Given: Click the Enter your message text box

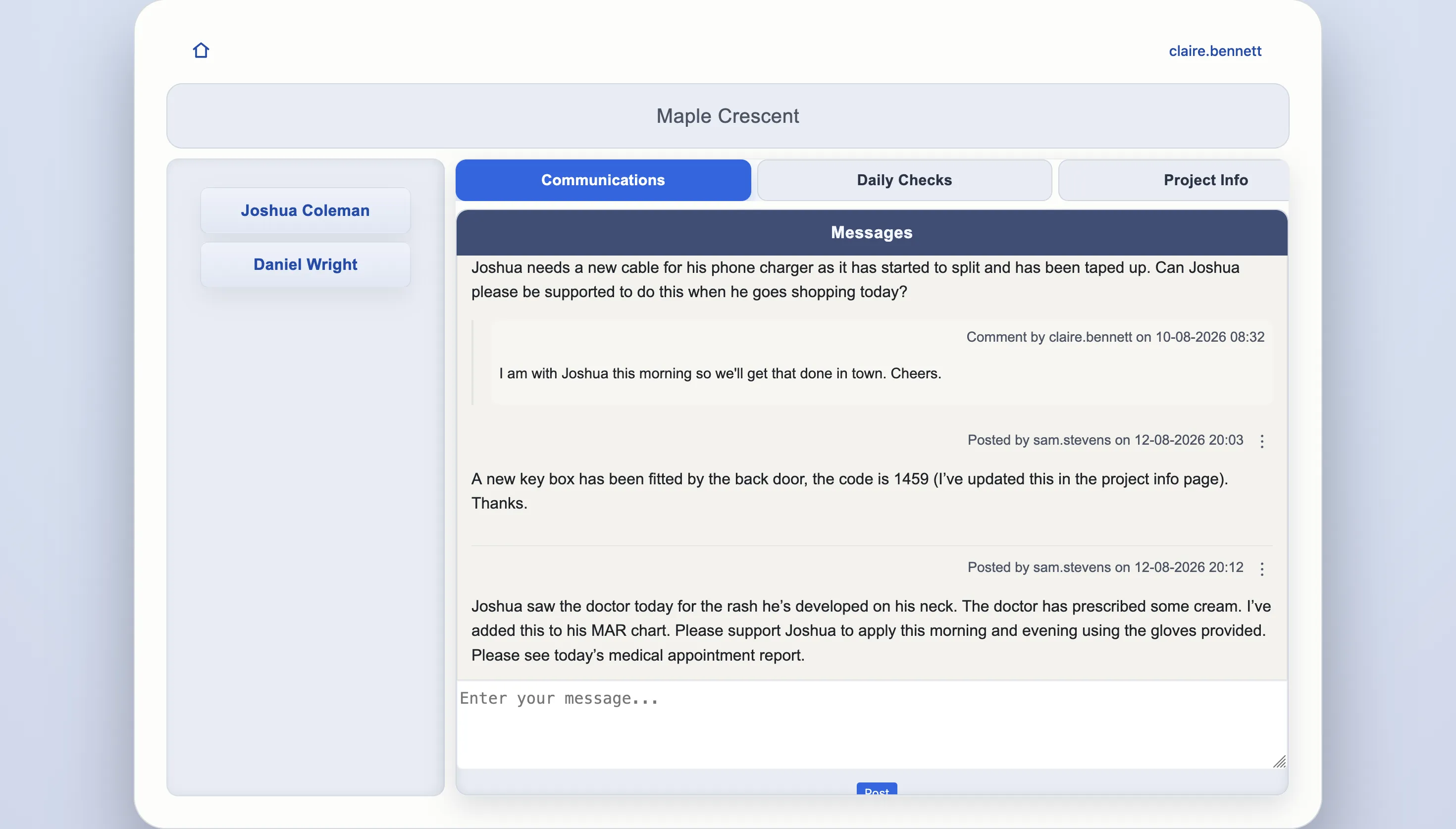Looking at the screenshot, I should coord(872,724).
